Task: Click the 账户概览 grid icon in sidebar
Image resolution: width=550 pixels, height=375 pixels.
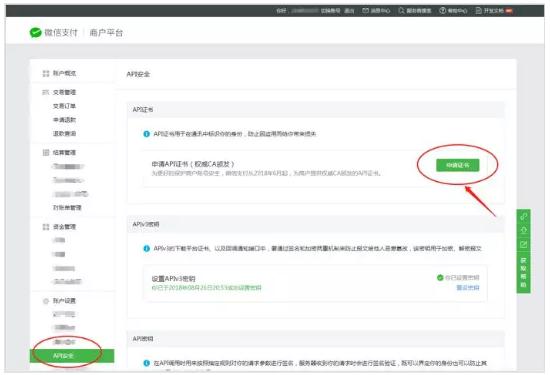Action: pos(46,73)
